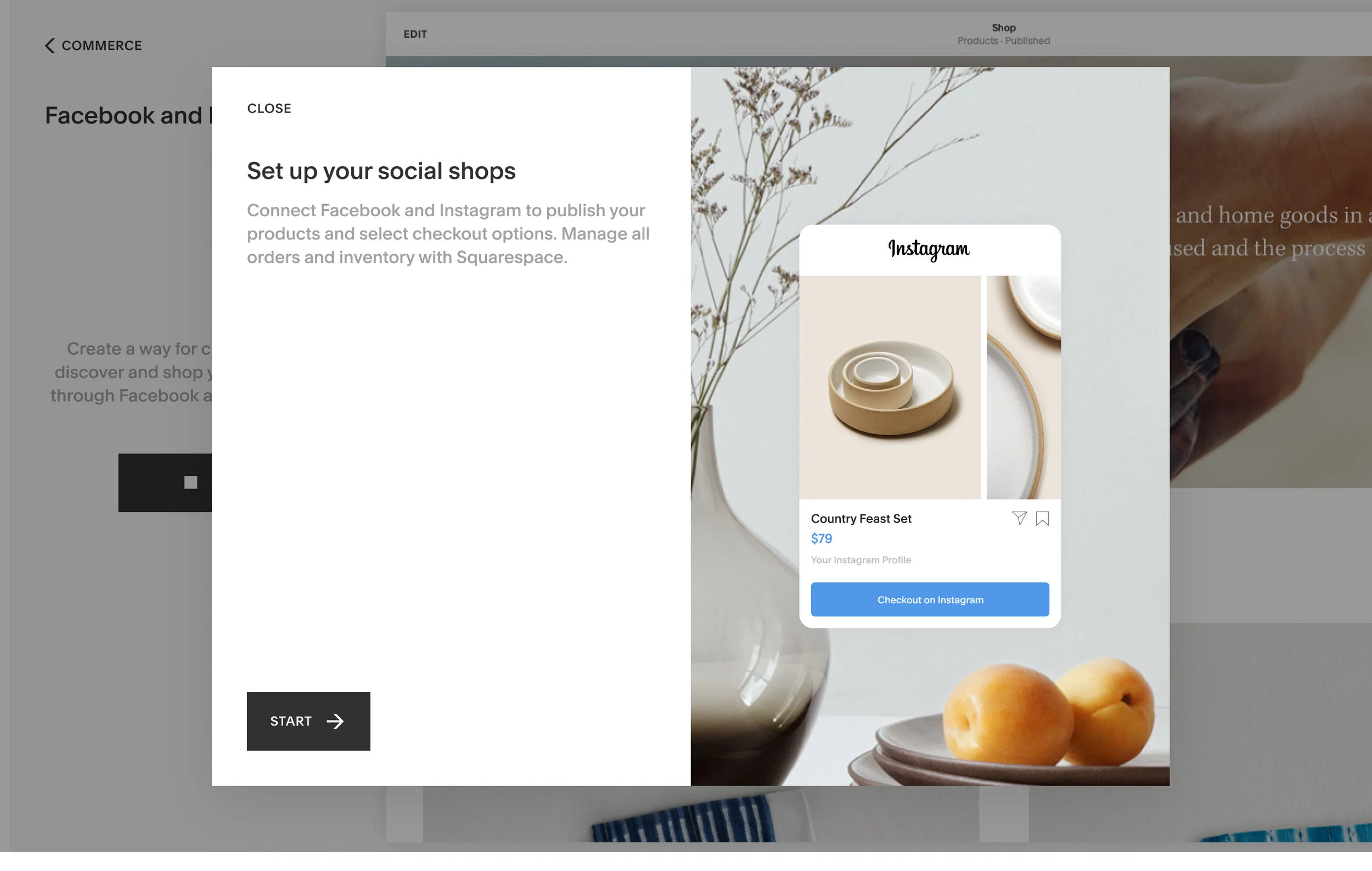Click the bookmark save icon
This screenshot has height=871, width=1372.
1042,518
